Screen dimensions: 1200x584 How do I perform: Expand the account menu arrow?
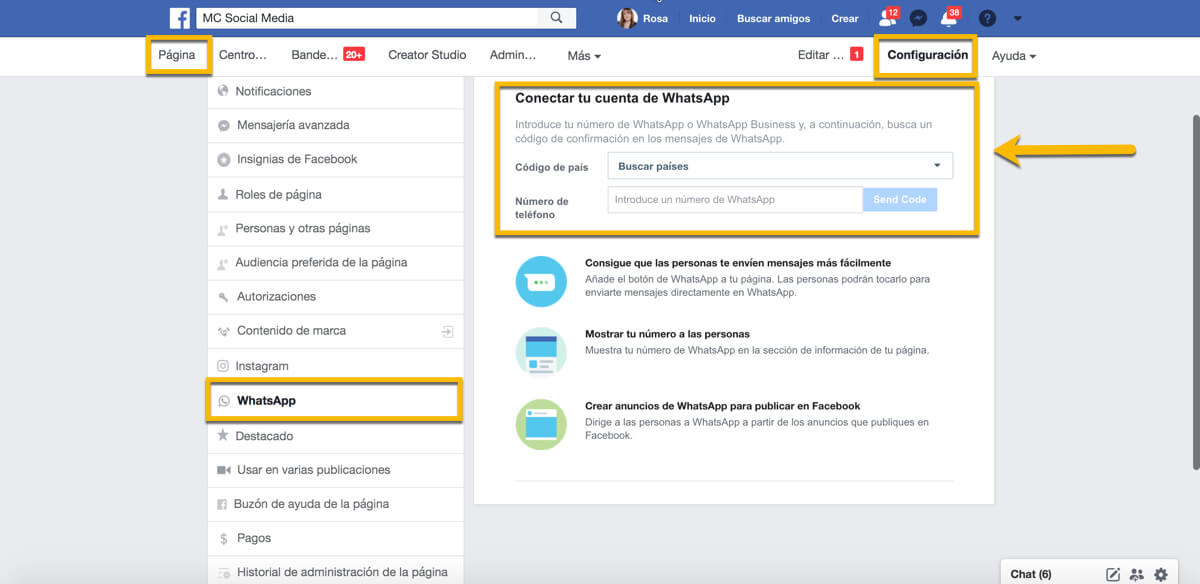[1018, 18]
